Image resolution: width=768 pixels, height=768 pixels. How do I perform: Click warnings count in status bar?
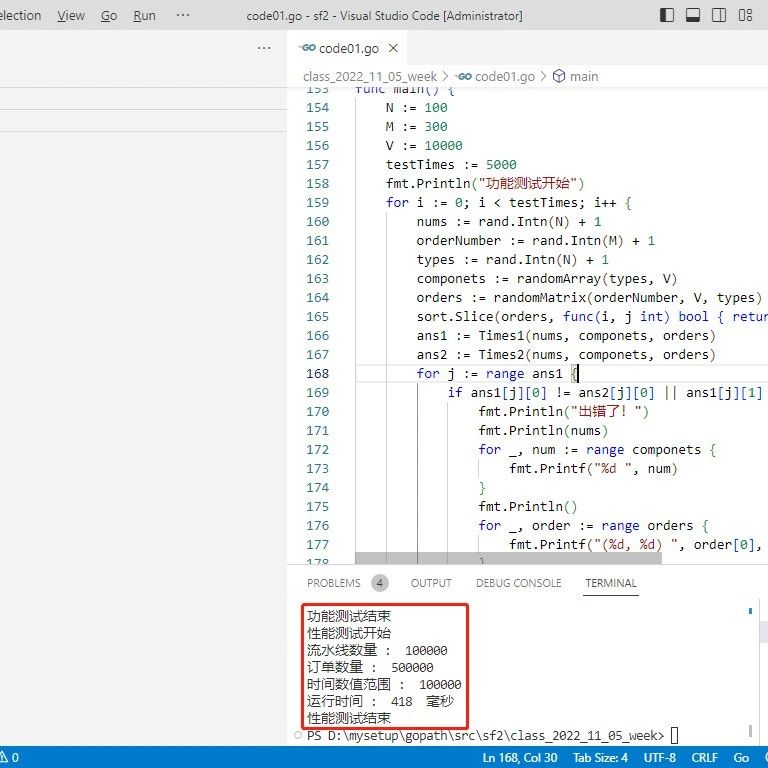pos(10,758)
